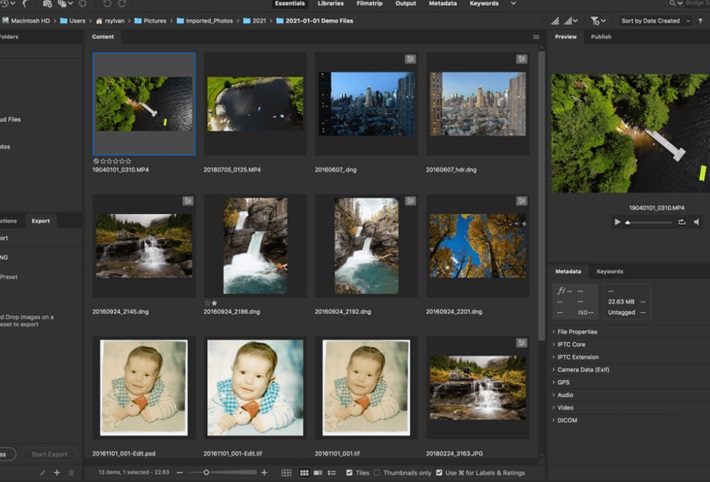Mute the preview video audio
The width and height of the screenshot is (710, 482).
[696, 222]
